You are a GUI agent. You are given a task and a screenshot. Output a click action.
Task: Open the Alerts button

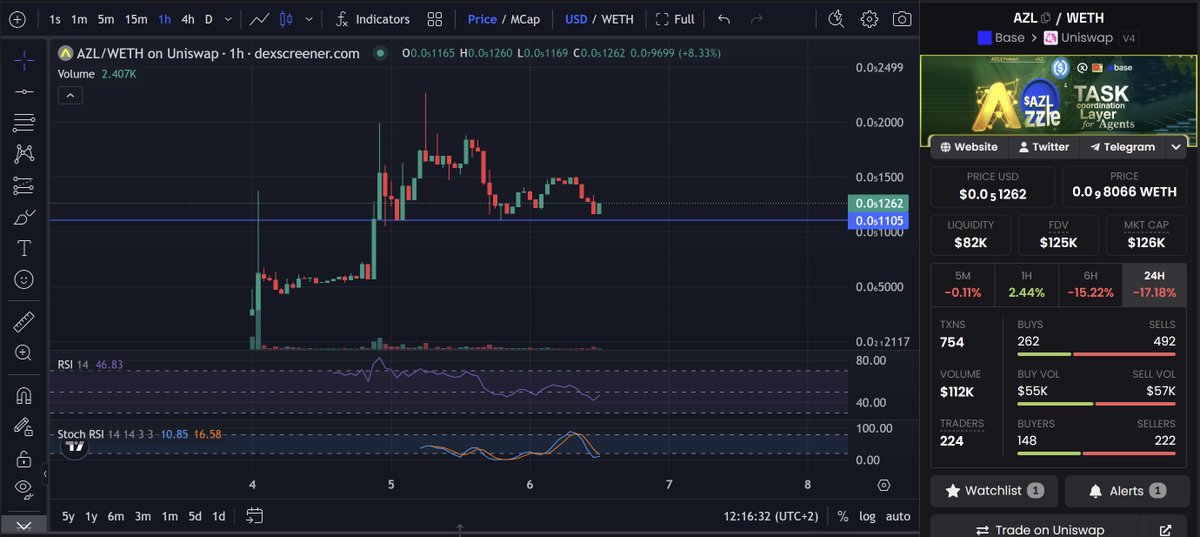point(1127,491)
